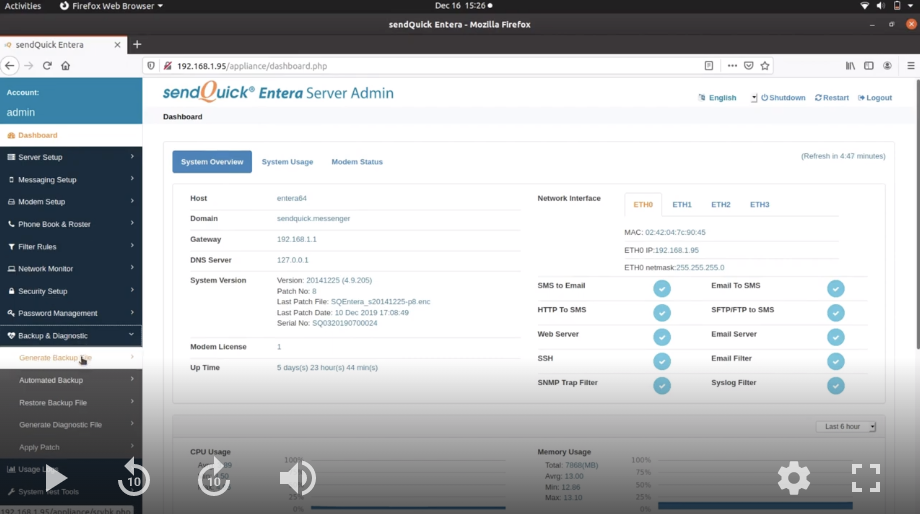This screenshot has width=920, height=514.
Task: Expand the Network Monitor menu
Action: [x=70, y=269]
